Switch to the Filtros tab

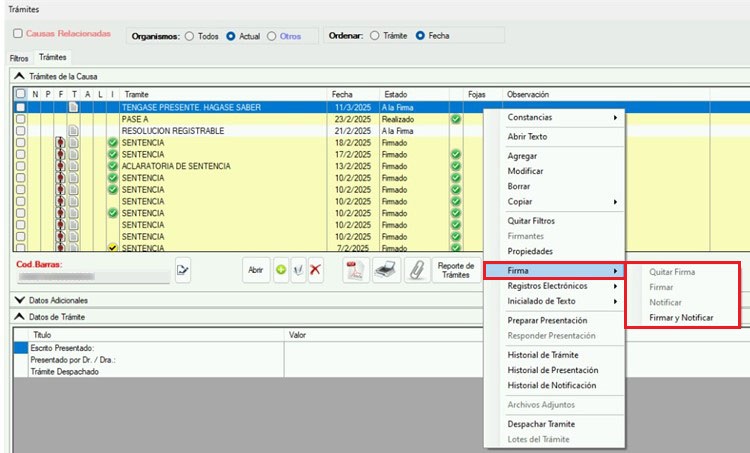coord(19,59)
